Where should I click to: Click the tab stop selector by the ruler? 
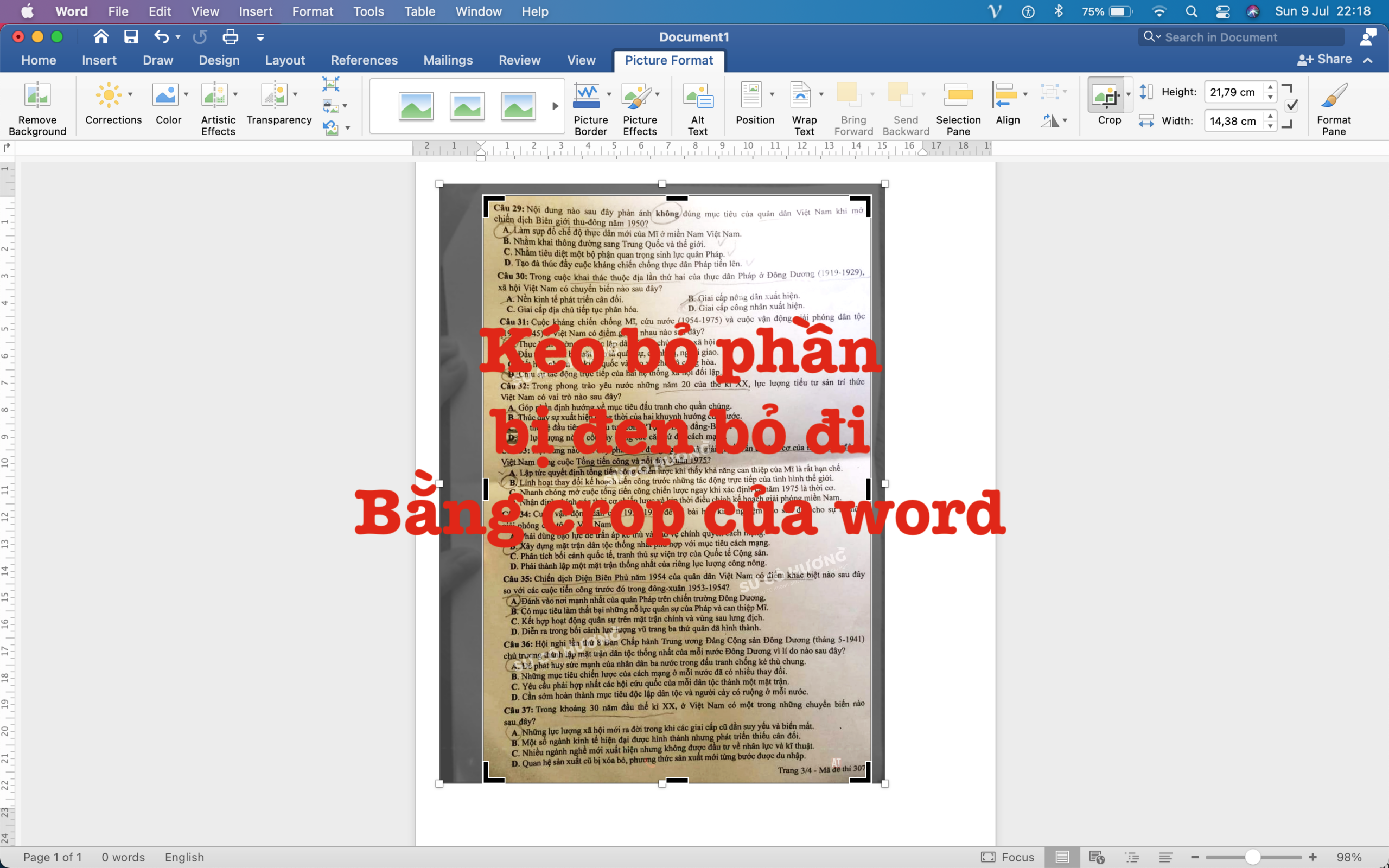[7, 148]
